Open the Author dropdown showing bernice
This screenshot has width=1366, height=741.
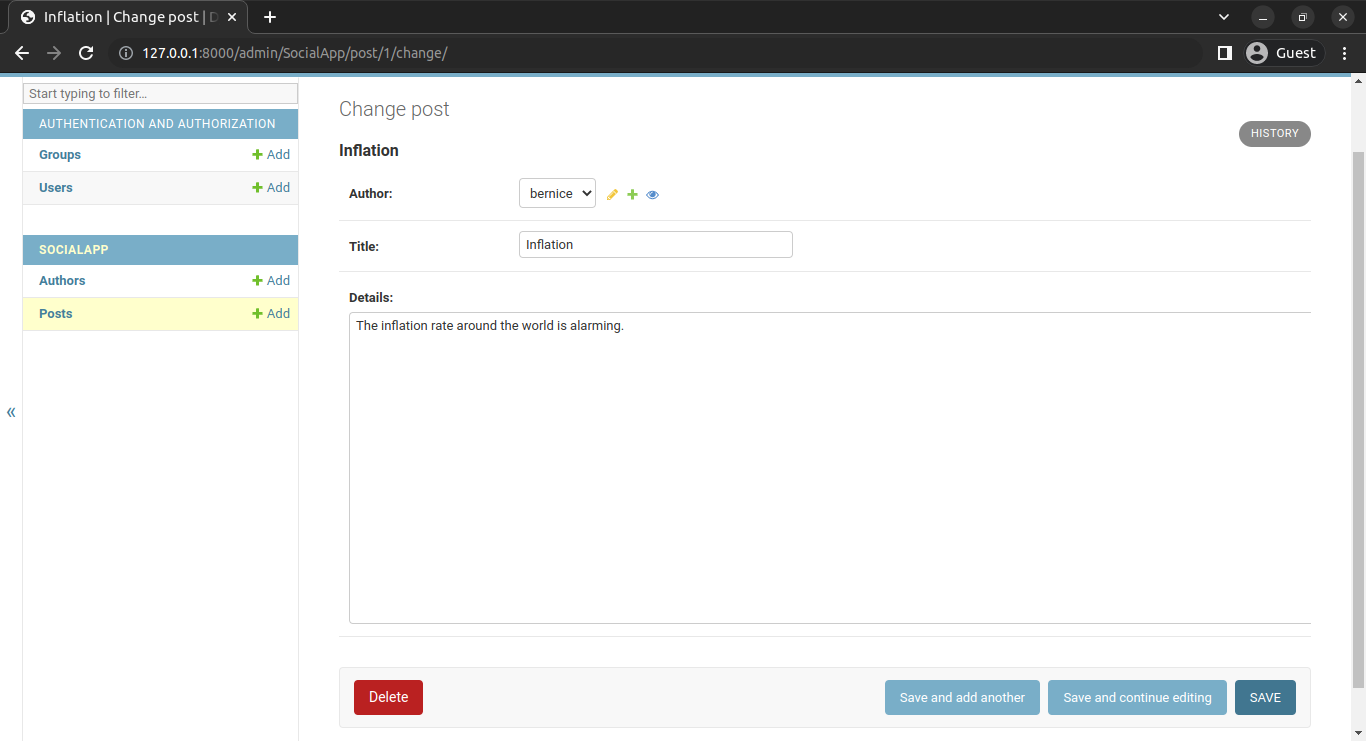point(557,194)
